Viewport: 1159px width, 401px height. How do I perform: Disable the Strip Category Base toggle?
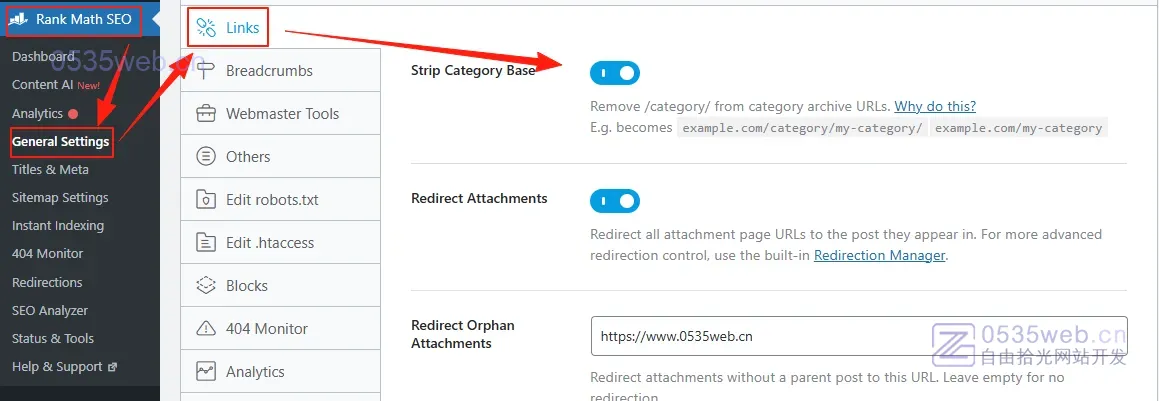pyautogui.click(x=614, y=73)
